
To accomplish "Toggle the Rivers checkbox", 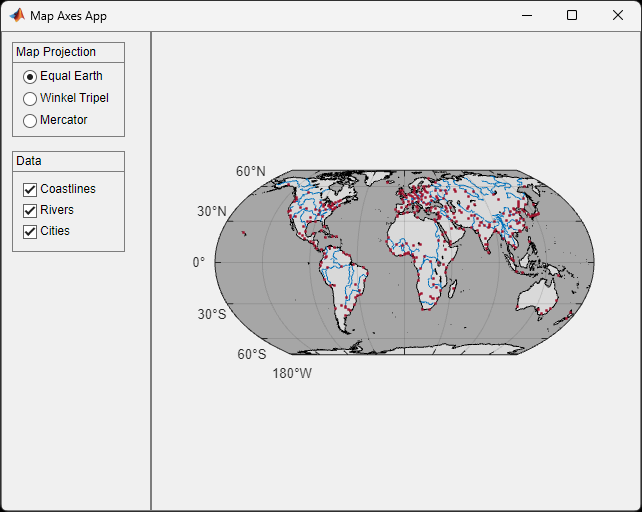I will 30,210.
